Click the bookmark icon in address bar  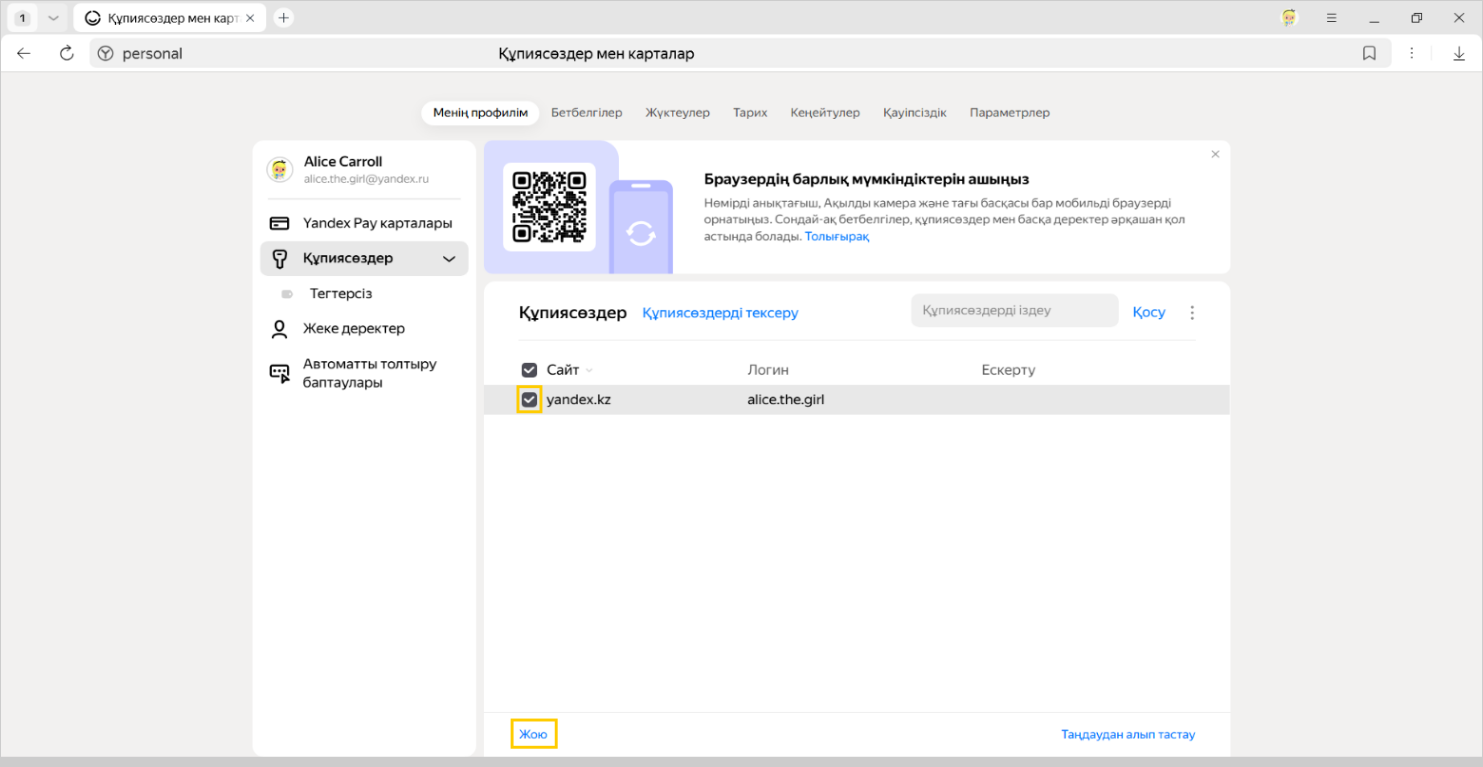[1369, 53]
